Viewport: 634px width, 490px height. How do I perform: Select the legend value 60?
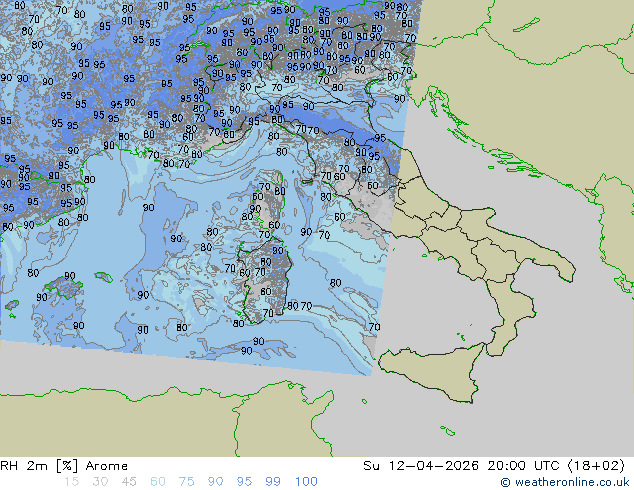pos(158,482)
